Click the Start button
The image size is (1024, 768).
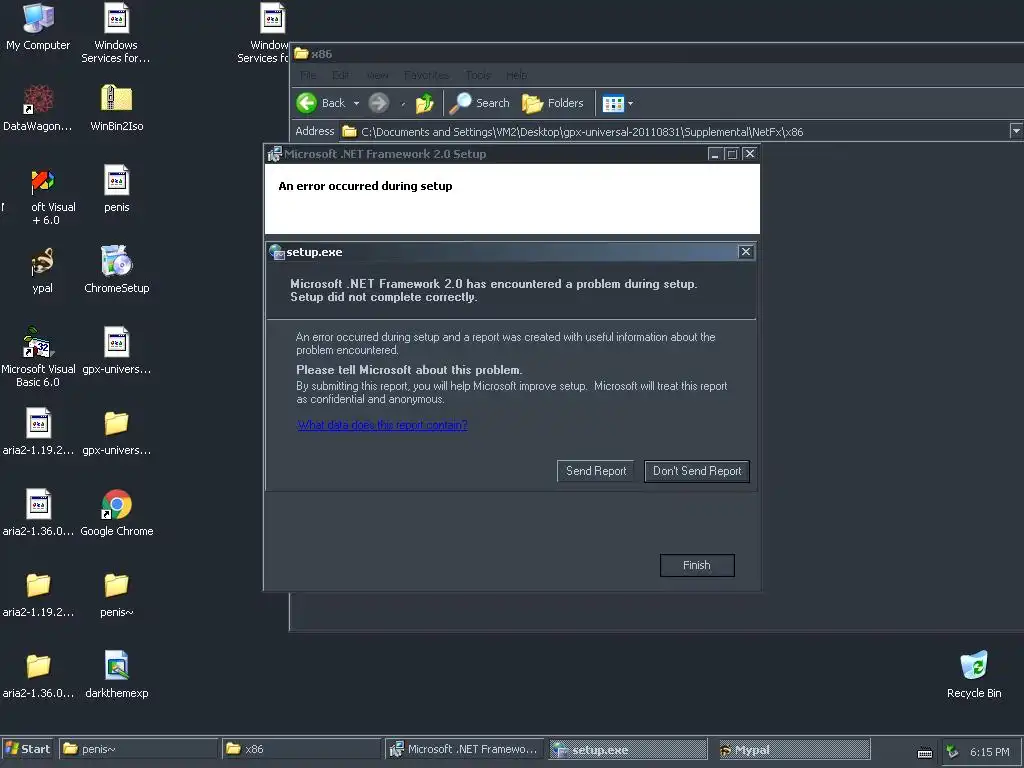pos(27,749)
